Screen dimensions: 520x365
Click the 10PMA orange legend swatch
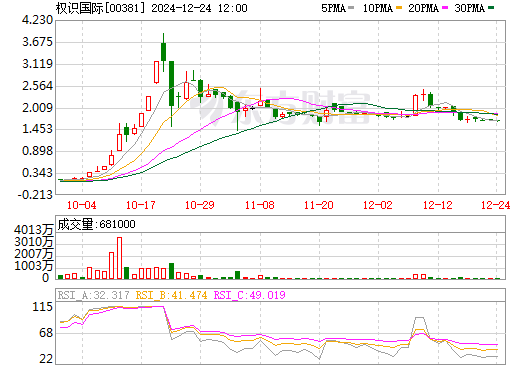399,8
